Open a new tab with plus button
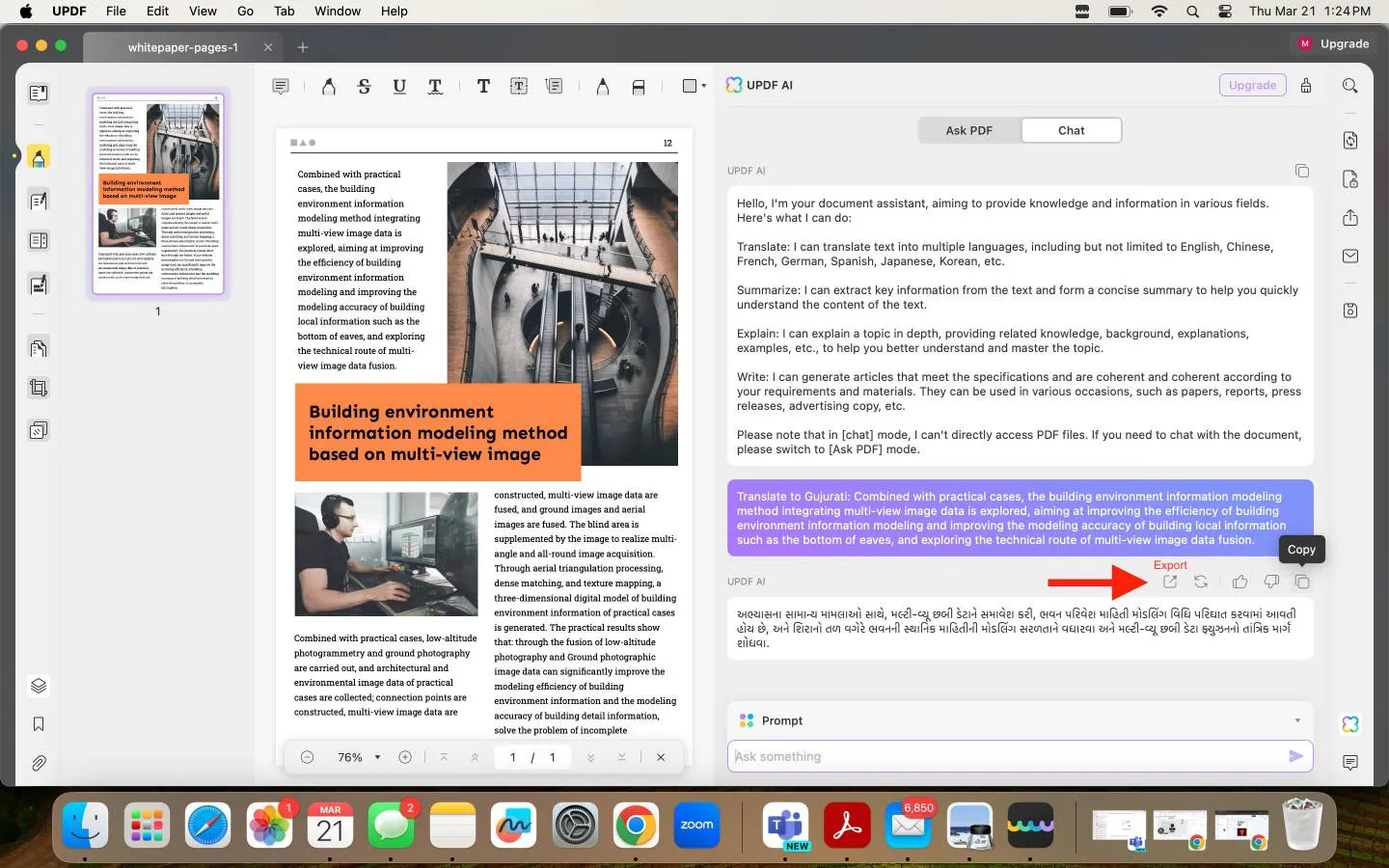This screenshot has height=868, width=1389. [303, 47]
